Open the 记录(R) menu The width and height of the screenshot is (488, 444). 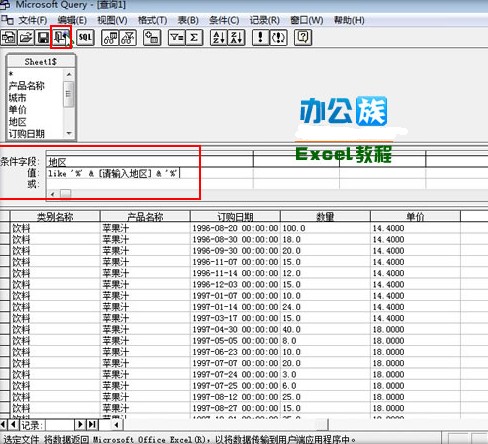[x=265, y=20]
